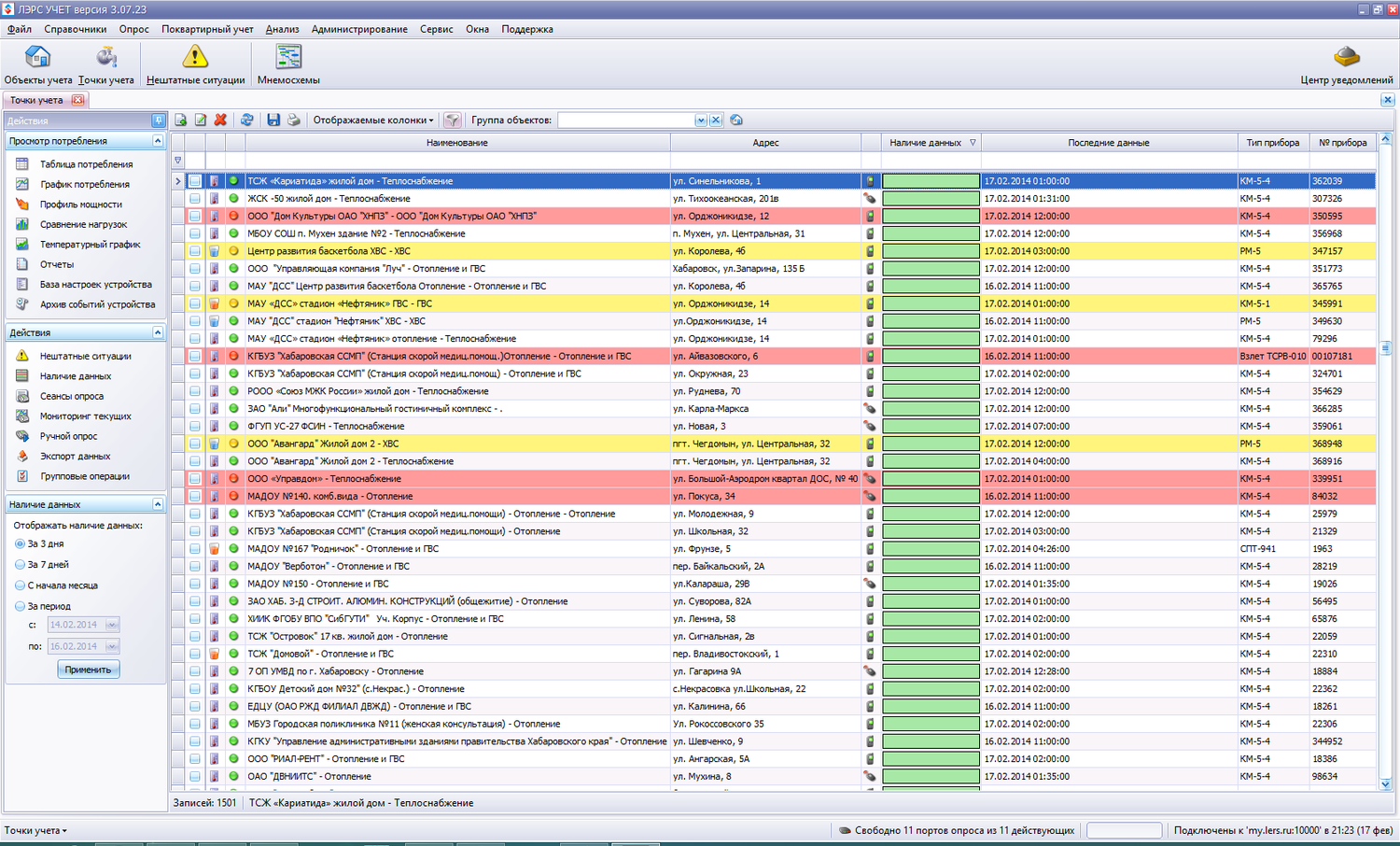Open База настроек устройства
The height and width of the screenshot is (846, 1400).
[95, 285]
